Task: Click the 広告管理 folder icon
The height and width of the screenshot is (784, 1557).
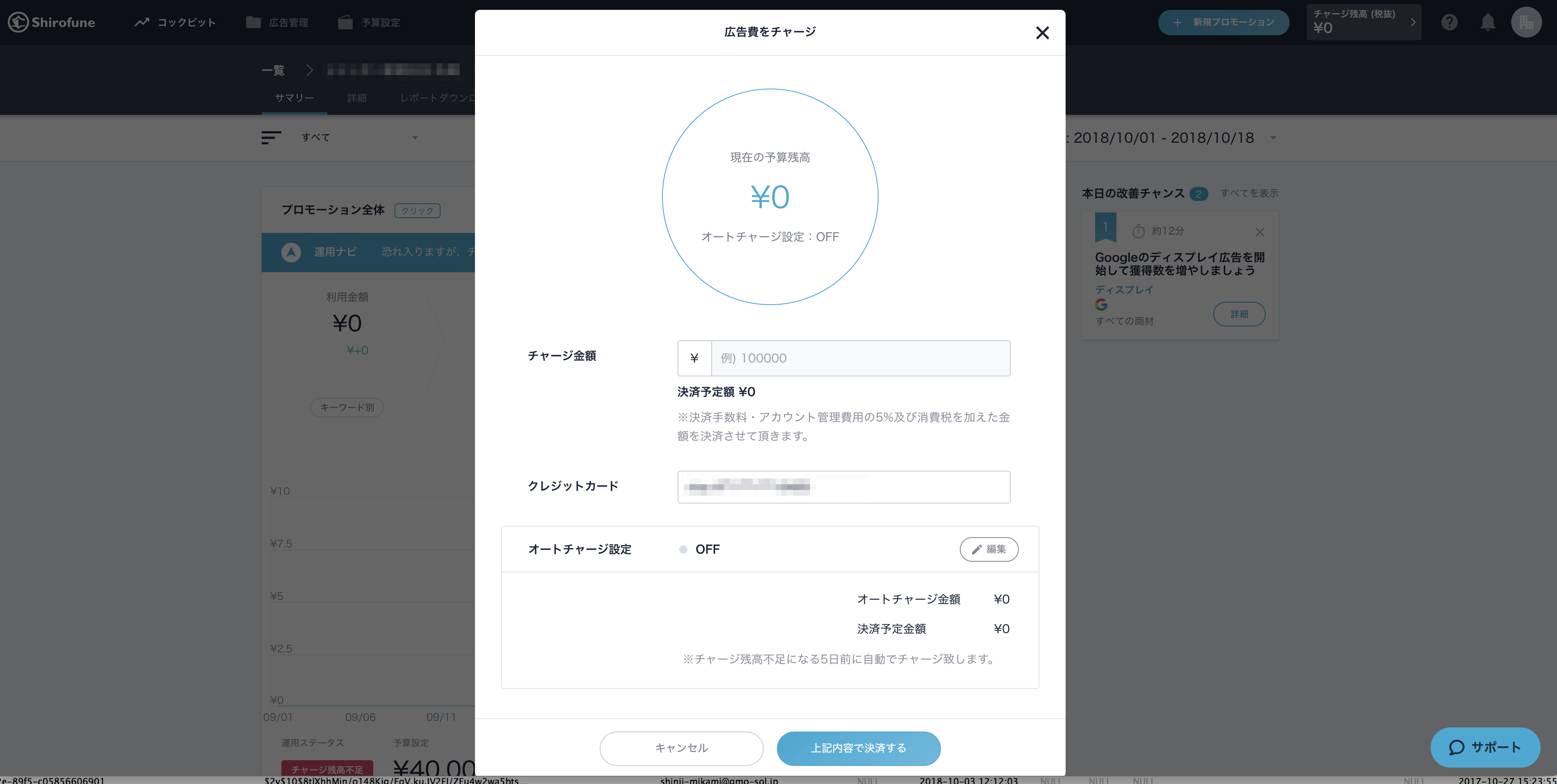Action: click(253, 23)
